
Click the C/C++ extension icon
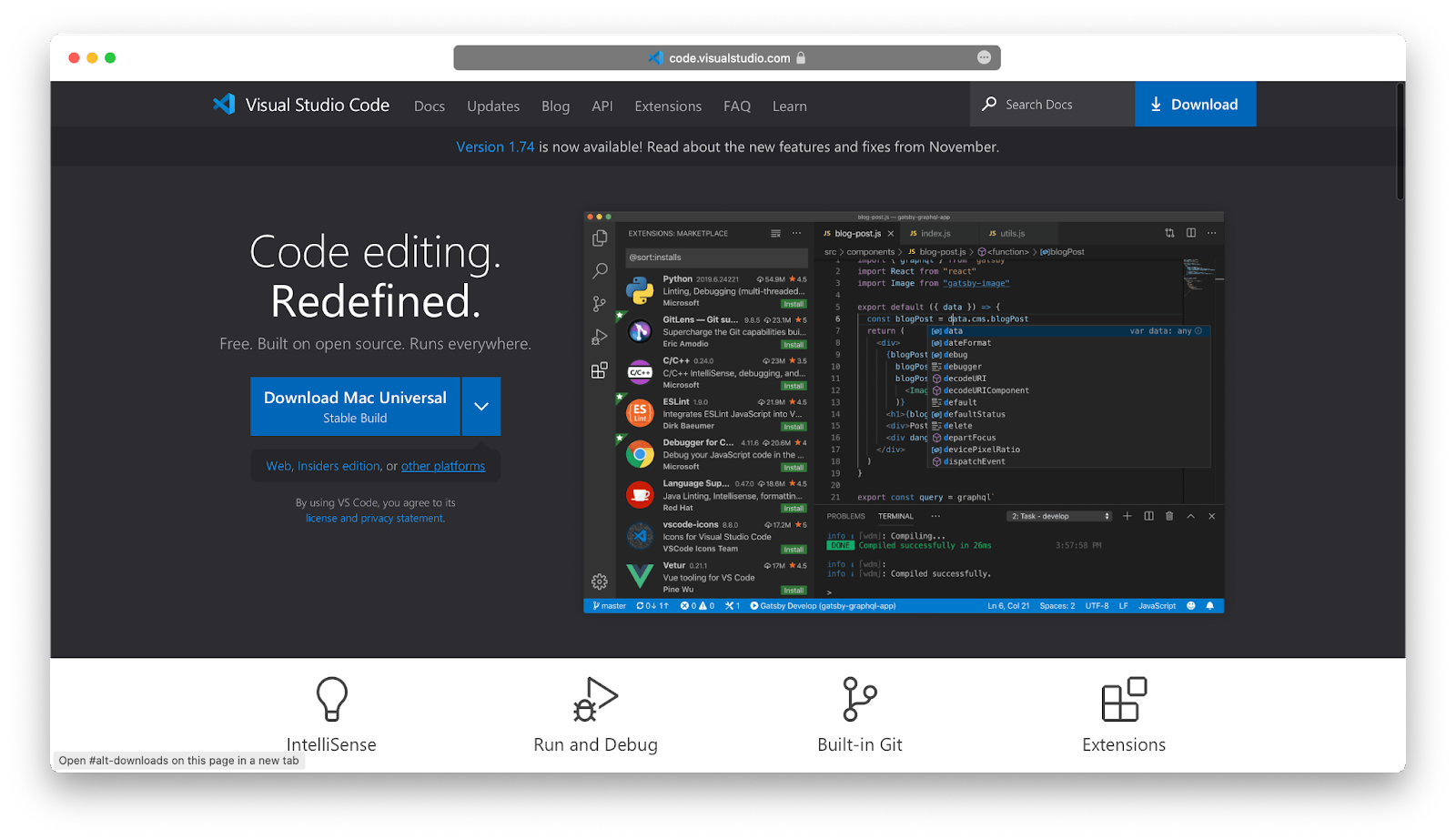coord(640,372)
